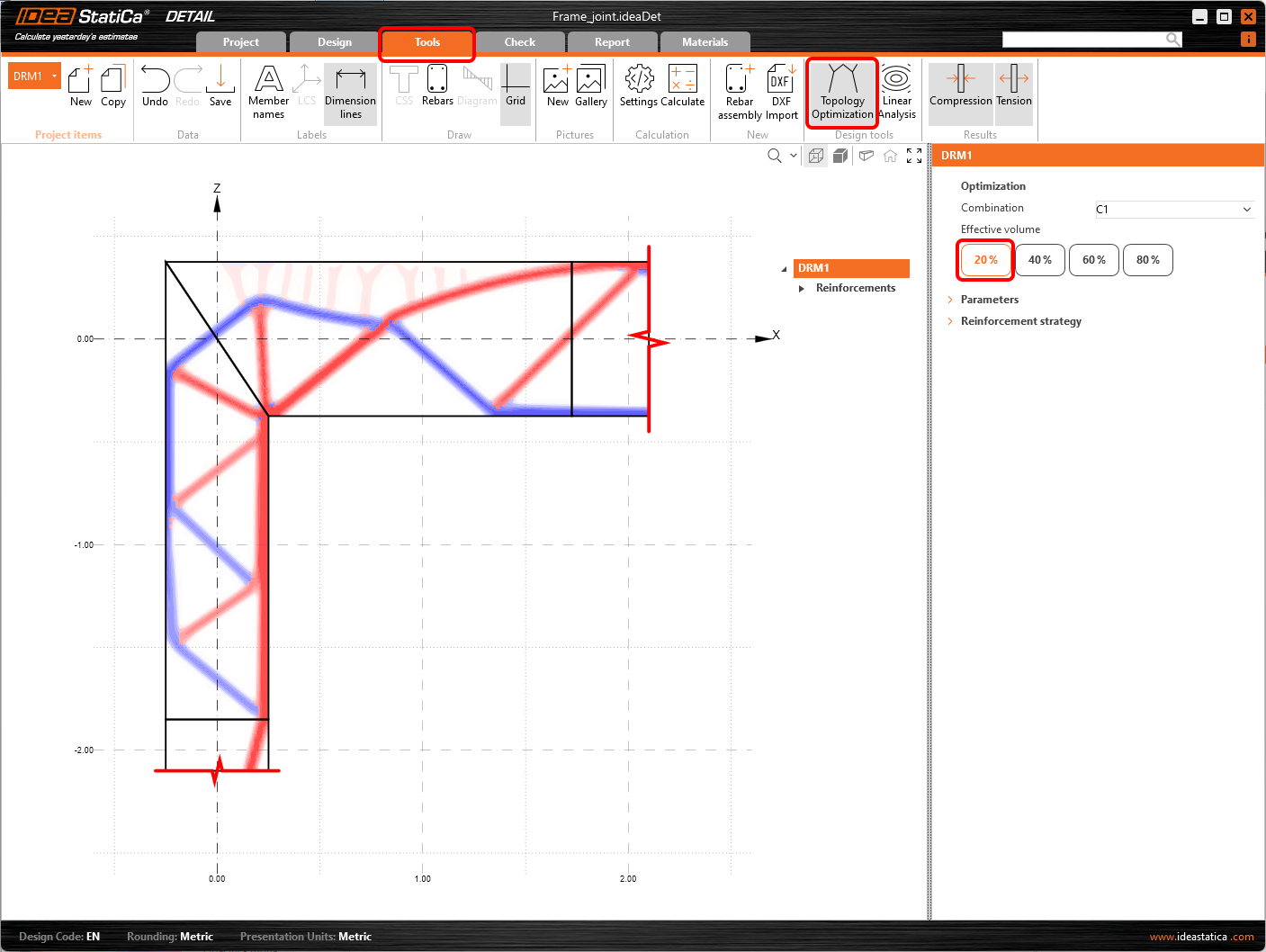
Task: Open Linear Analysis design tool
Action: [897, 93]
